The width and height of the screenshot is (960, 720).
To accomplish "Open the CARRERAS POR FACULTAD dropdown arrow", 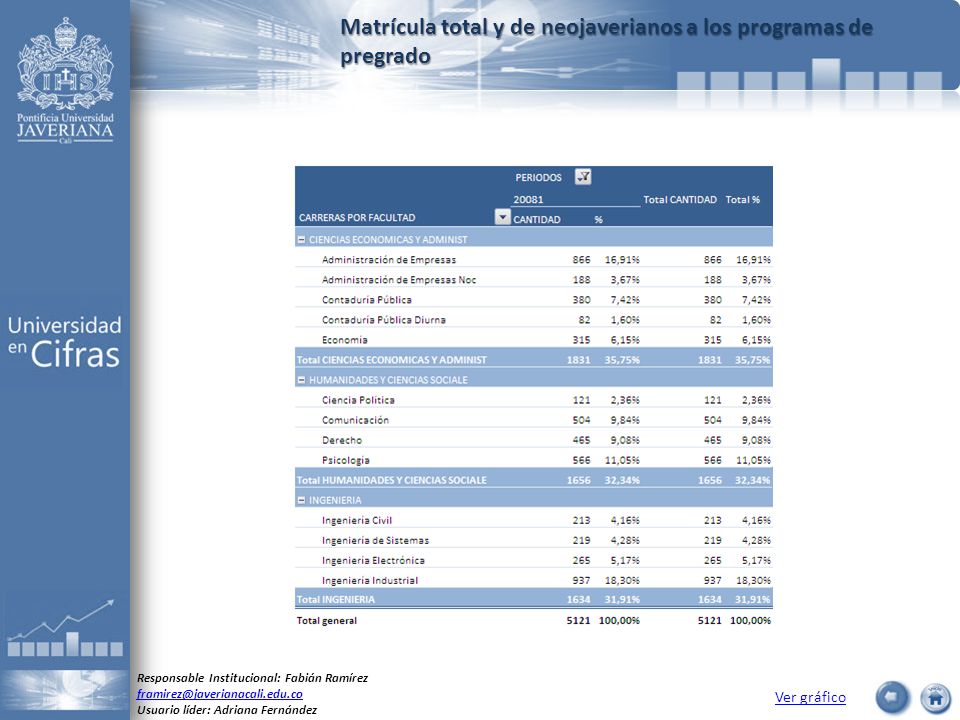I will point(502,217).
